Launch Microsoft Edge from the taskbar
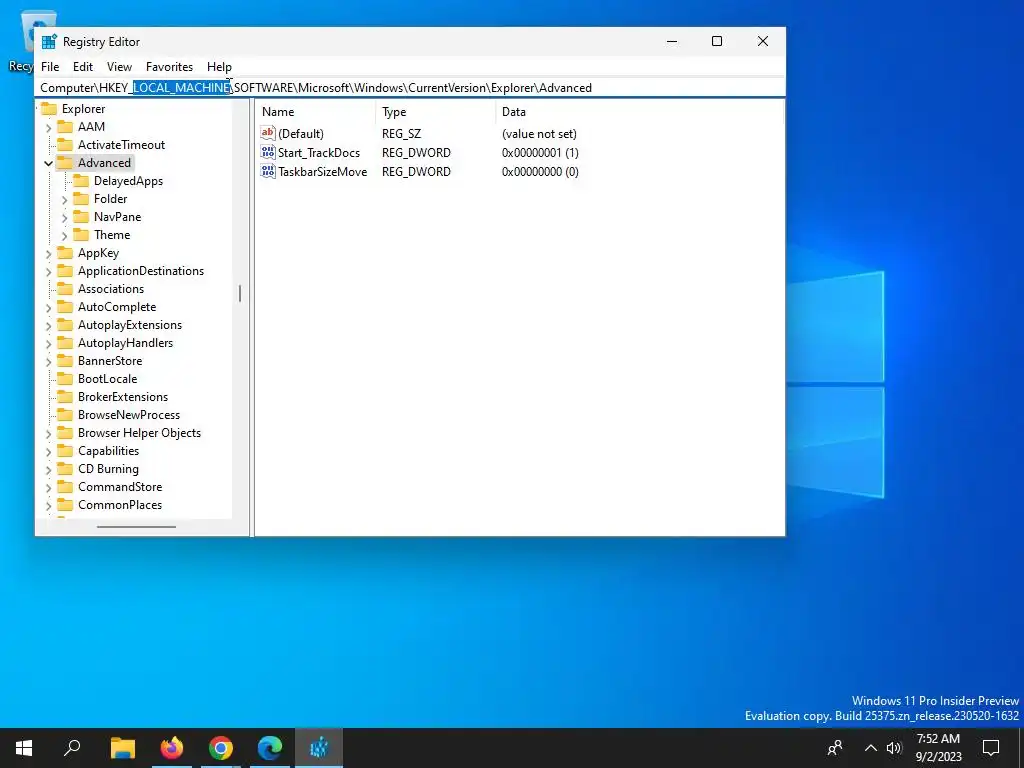The height and width of the screenshot is (768, 1024). 270,748
